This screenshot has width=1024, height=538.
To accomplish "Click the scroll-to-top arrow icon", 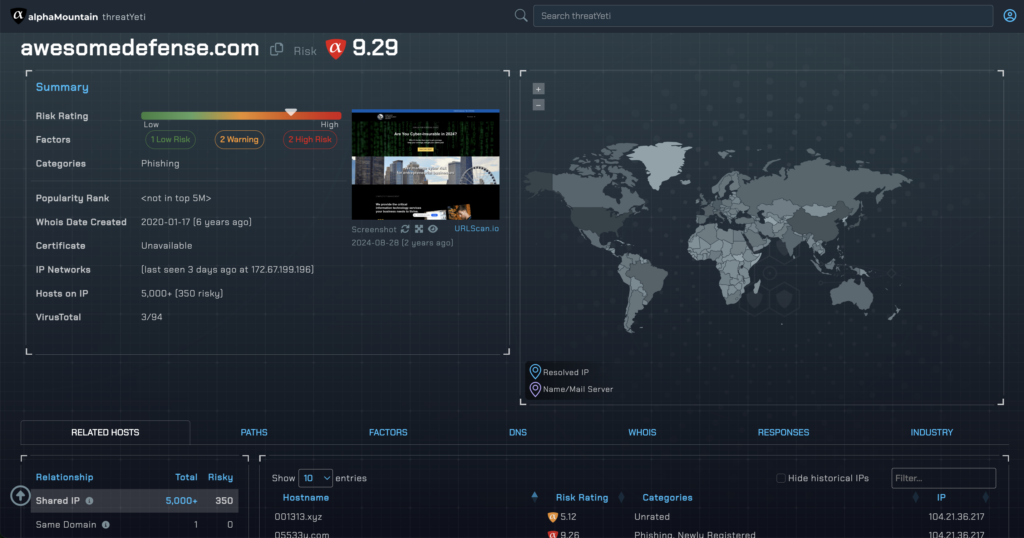I will click(x=20, y=495).
